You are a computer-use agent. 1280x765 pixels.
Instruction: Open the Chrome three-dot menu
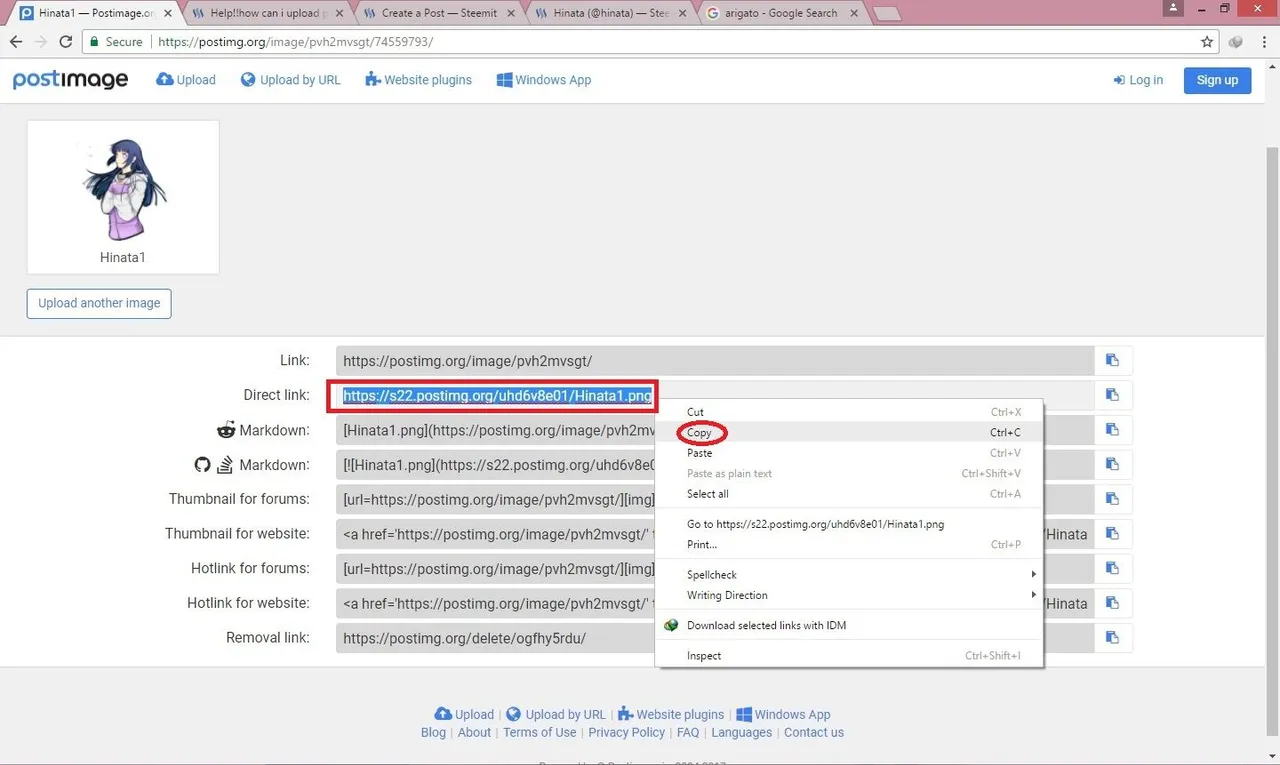(x=1264, y=42)
